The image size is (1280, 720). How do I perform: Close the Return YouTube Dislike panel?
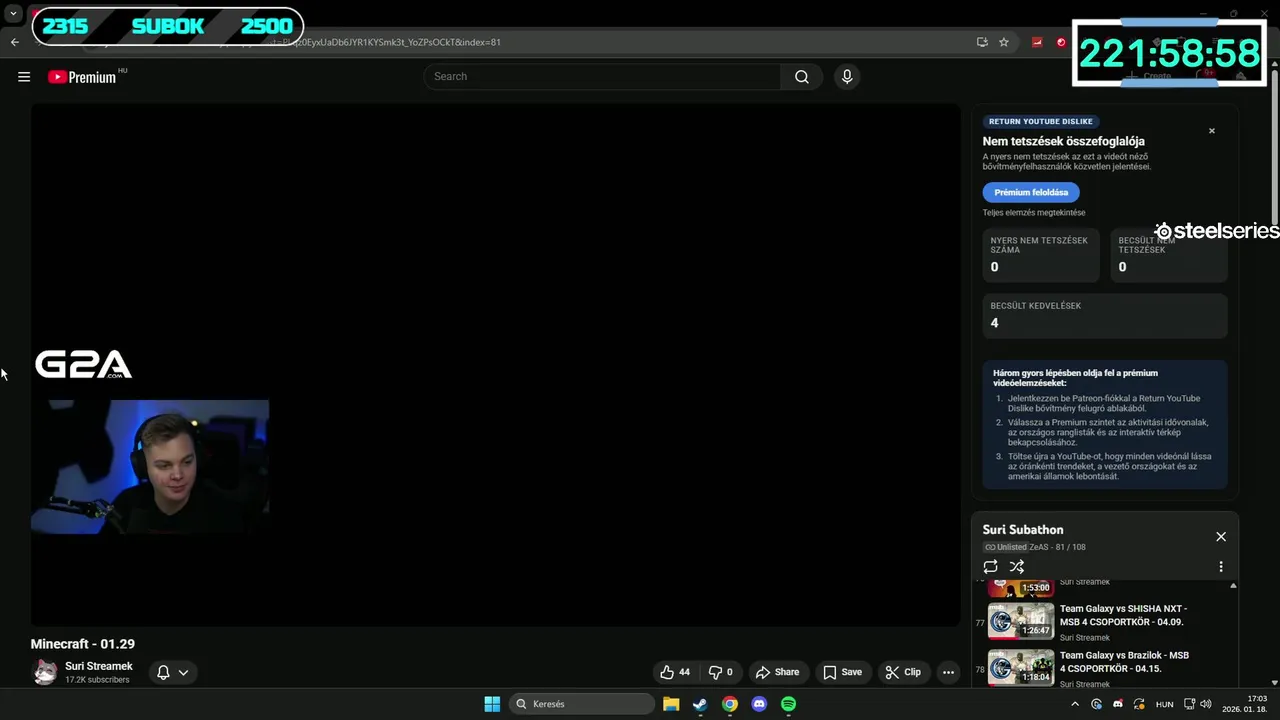tap(1211, 131)
